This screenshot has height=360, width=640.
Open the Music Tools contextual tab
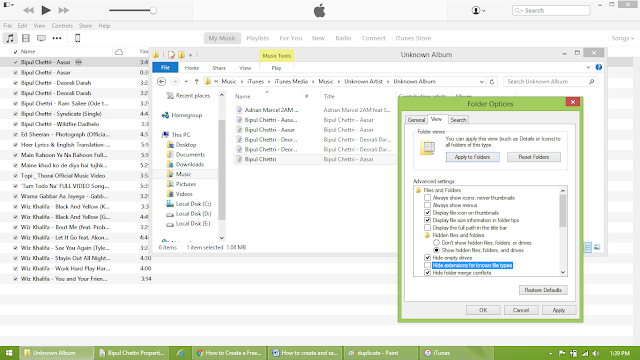[277, 56]
